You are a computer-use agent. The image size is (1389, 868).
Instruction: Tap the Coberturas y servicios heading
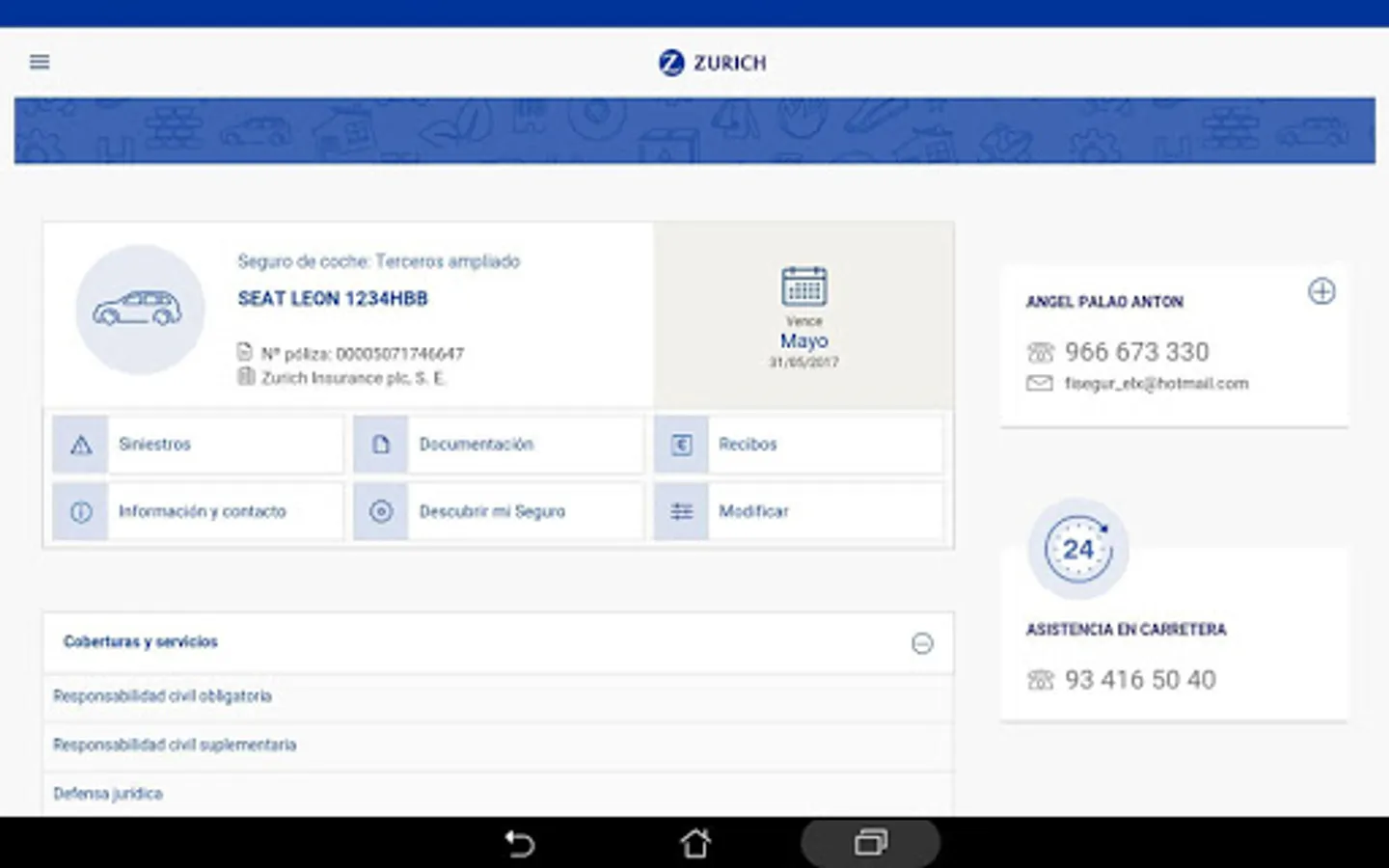point(141,641)
